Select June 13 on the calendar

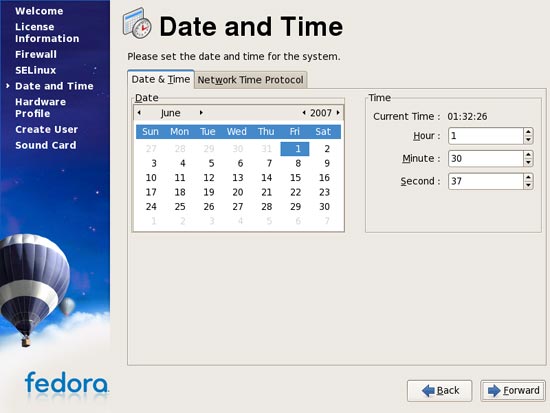tap(237, 178)
